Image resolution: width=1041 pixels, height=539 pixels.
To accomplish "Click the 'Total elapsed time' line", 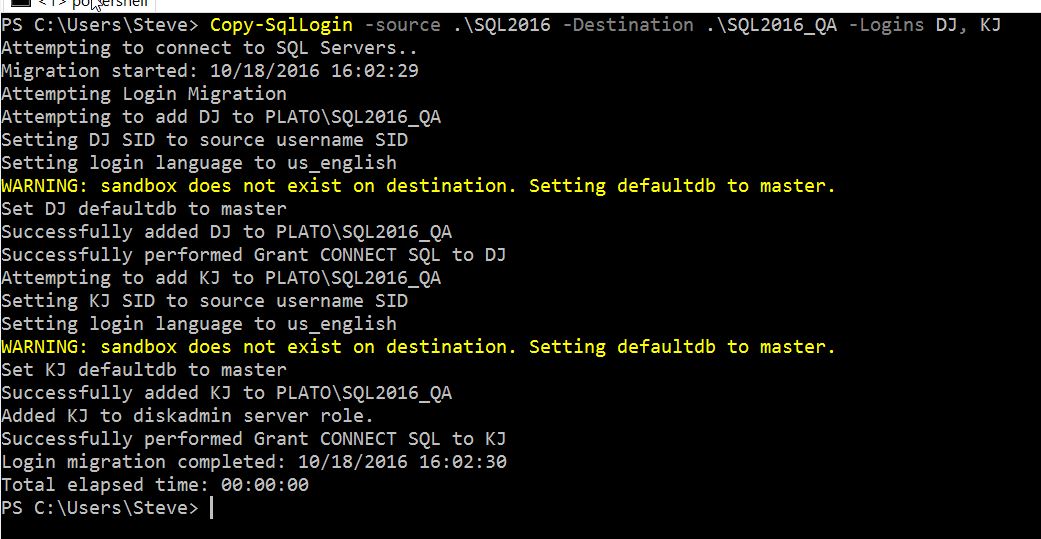I will 155,485.
